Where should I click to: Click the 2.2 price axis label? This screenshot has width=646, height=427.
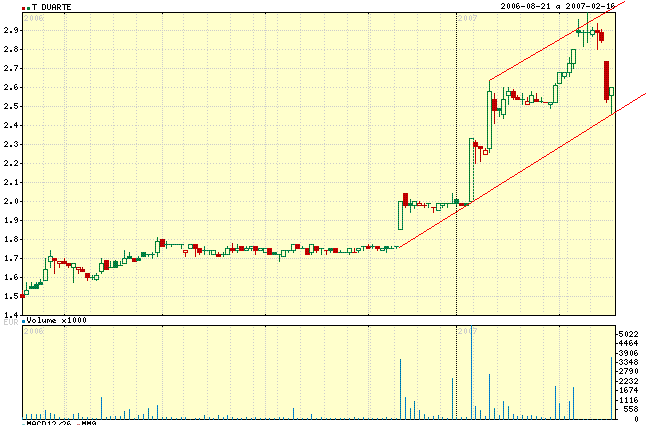point(10,163)
